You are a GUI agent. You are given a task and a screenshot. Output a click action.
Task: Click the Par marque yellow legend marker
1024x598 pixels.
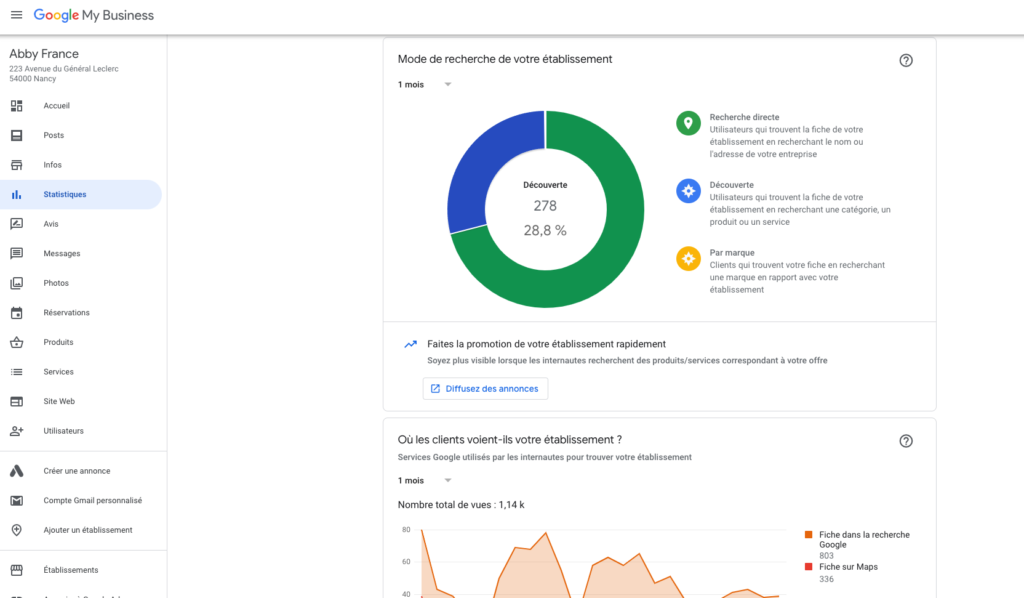tap(688, 258)
